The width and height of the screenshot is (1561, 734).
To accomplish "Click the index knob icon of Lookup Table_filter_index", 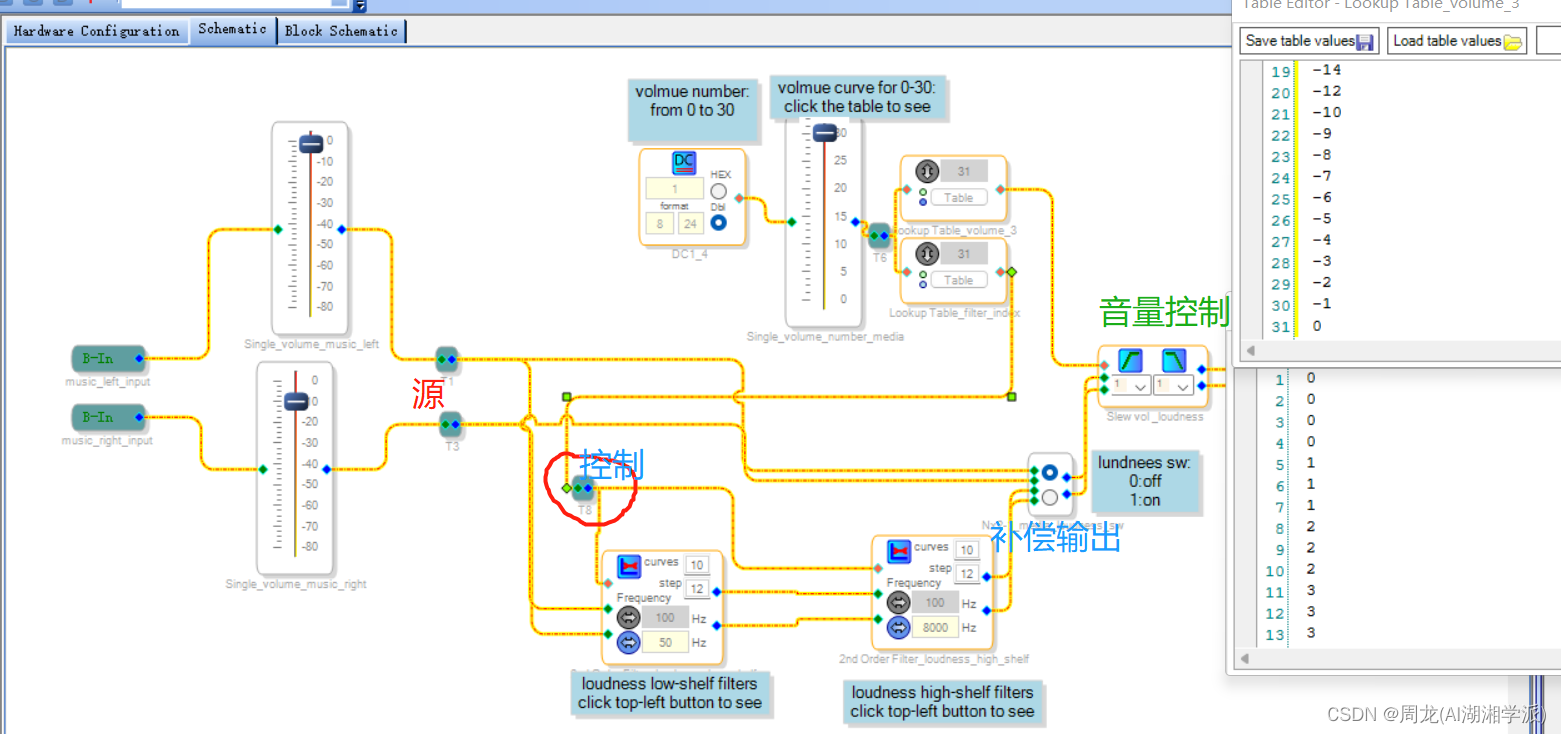I will coord(926,254).
